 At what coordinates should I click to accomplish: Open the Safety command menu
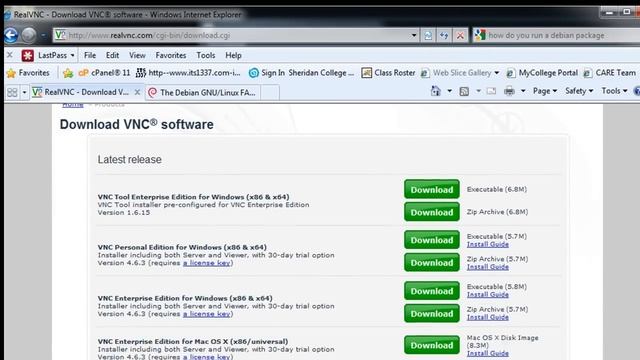579,91
